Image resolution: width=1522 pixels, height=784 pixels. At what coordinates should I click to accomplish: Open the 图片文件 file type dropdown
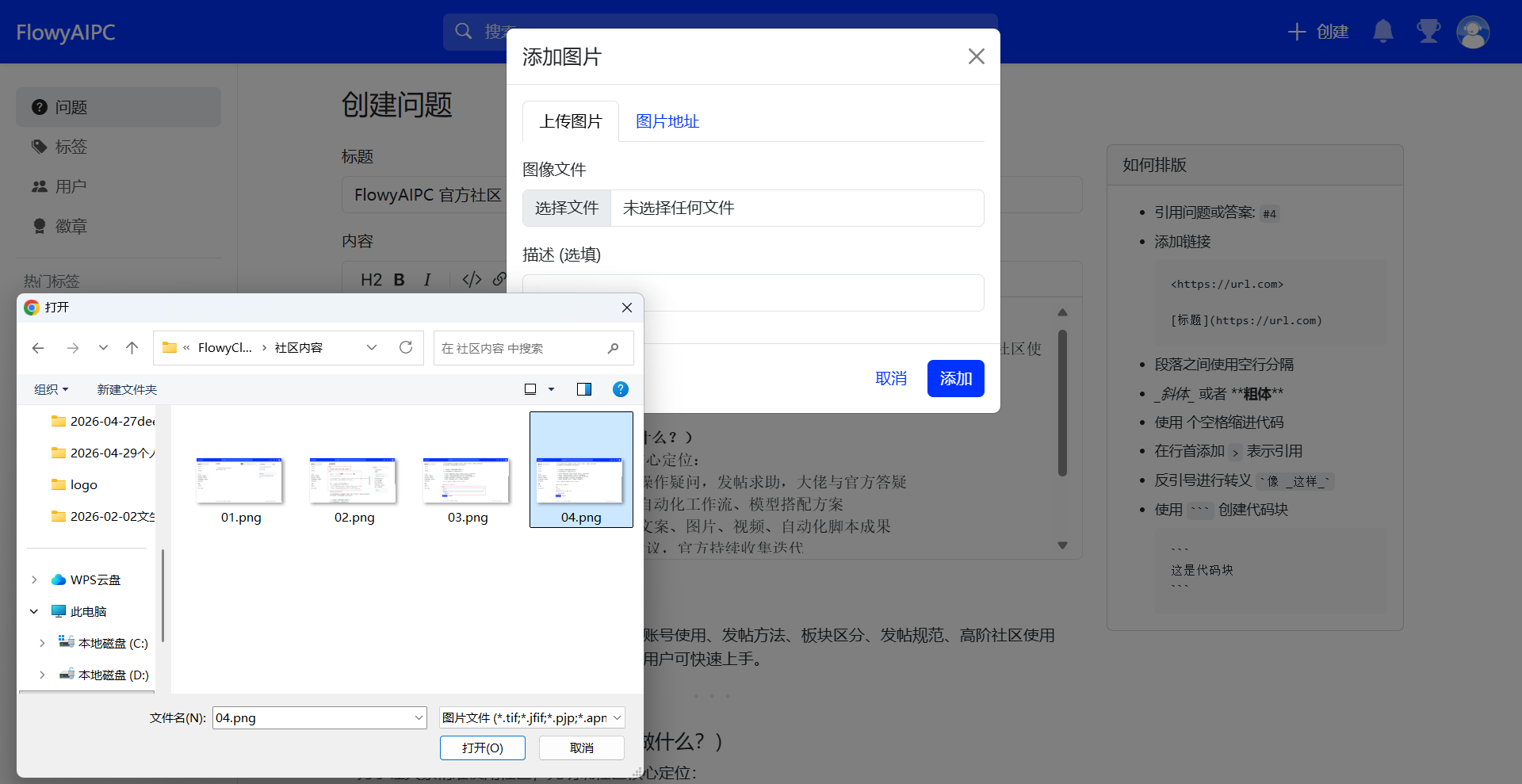point(532,717)
